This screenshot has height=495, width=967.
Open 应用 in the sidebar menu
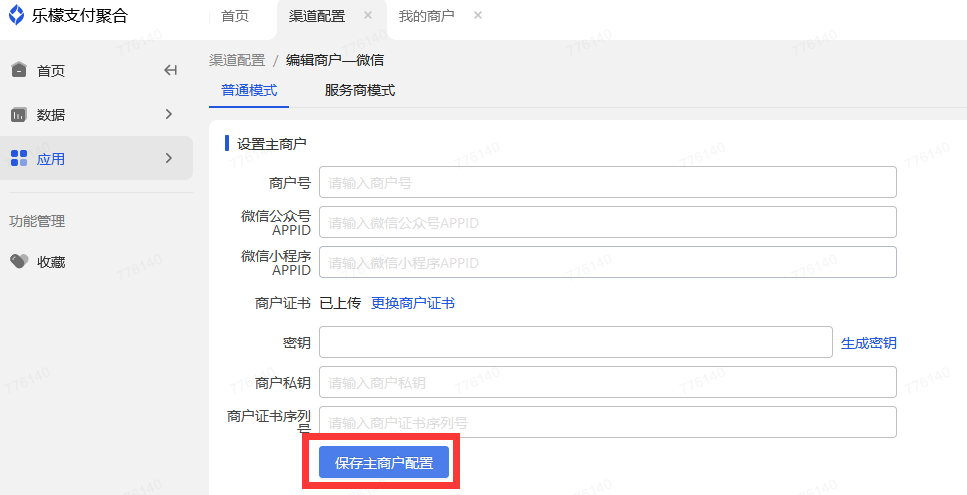click(x=96, y=158)
